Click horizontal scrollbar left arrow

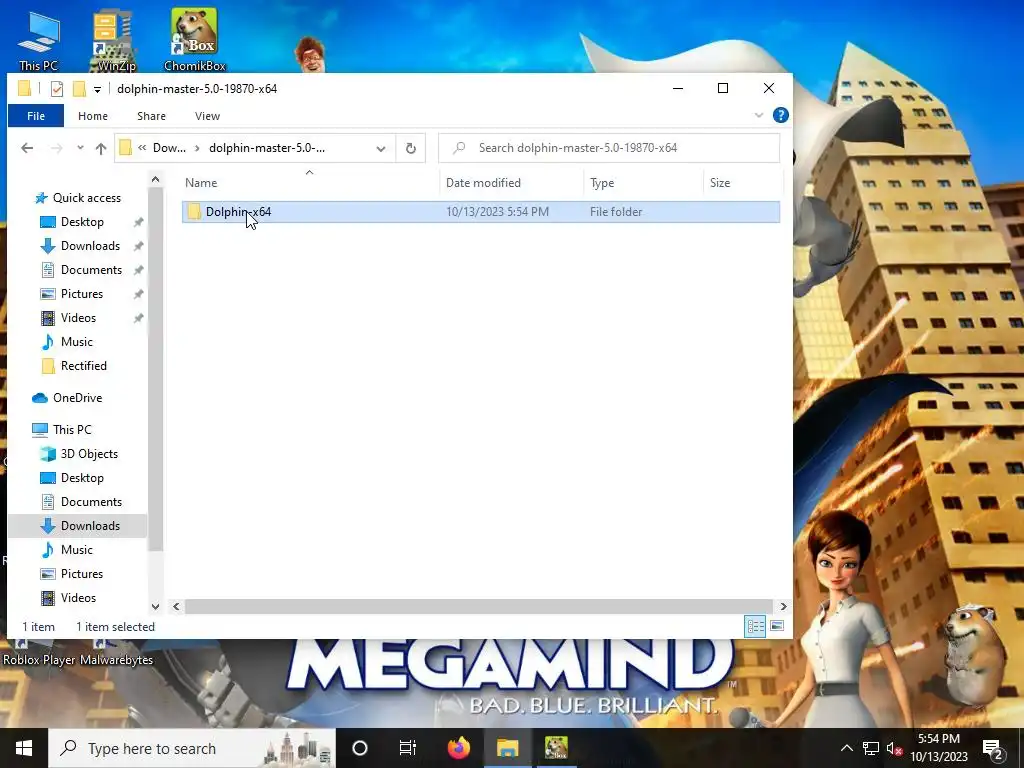click(x=176, y=607)
